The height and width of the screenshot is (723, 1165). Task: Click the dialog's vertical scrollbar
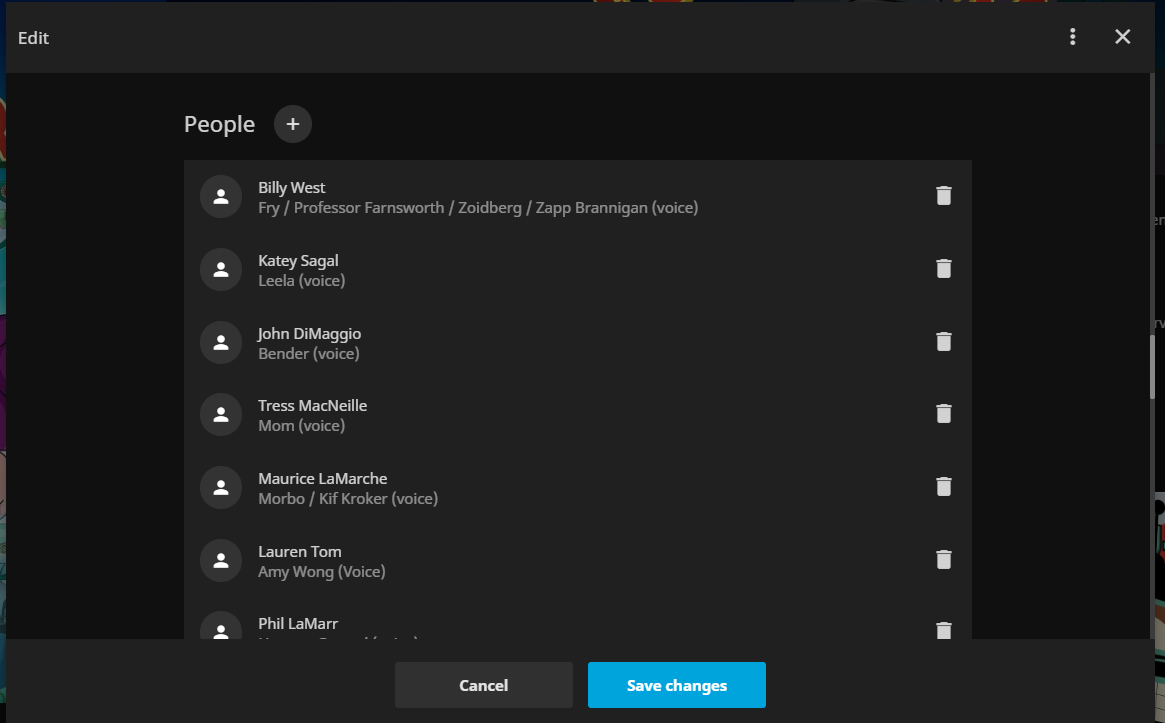[x=1152, y=367]
